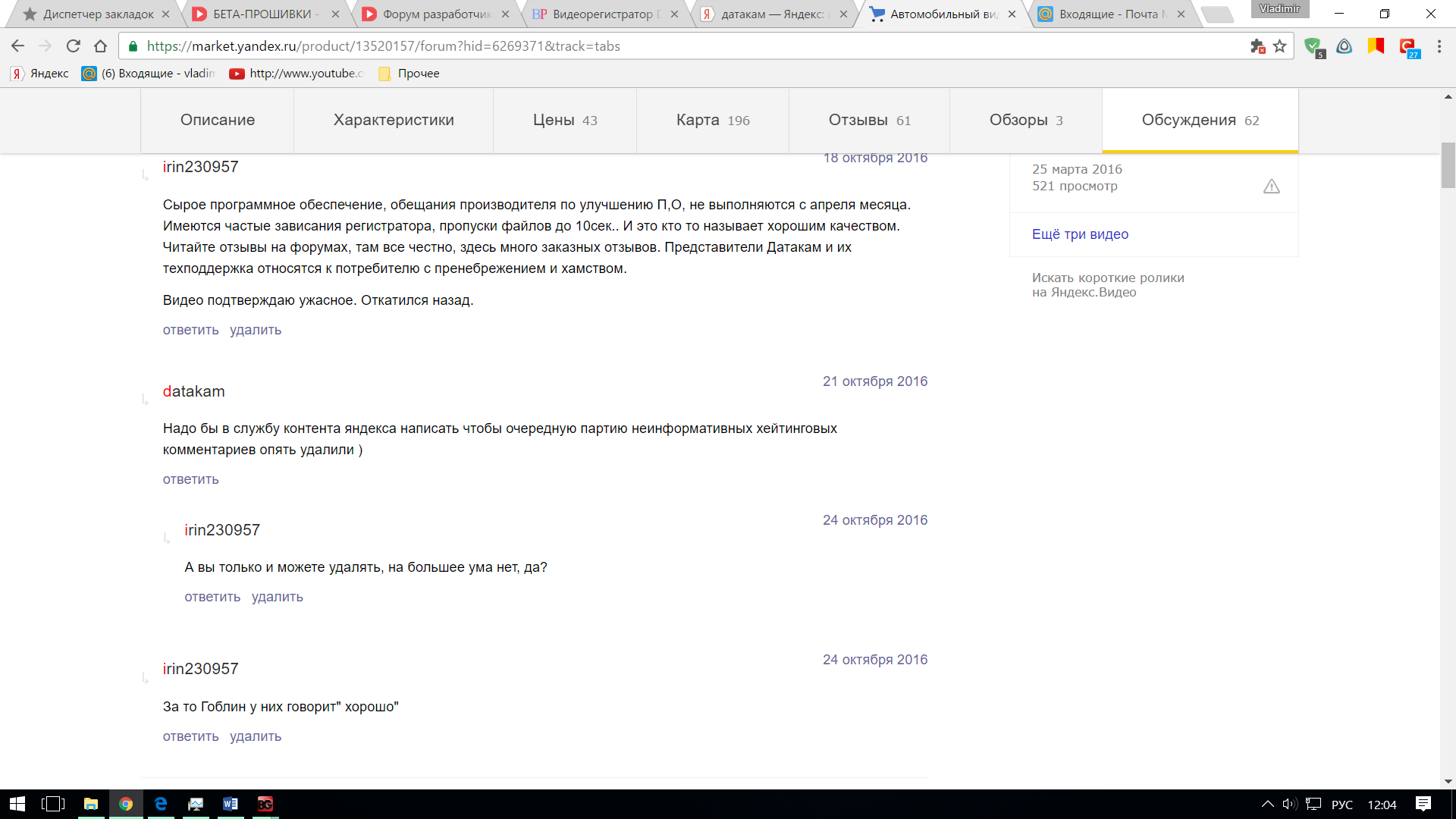
Task: Click the 521 просмотр text
Action: coord(1075,187)
